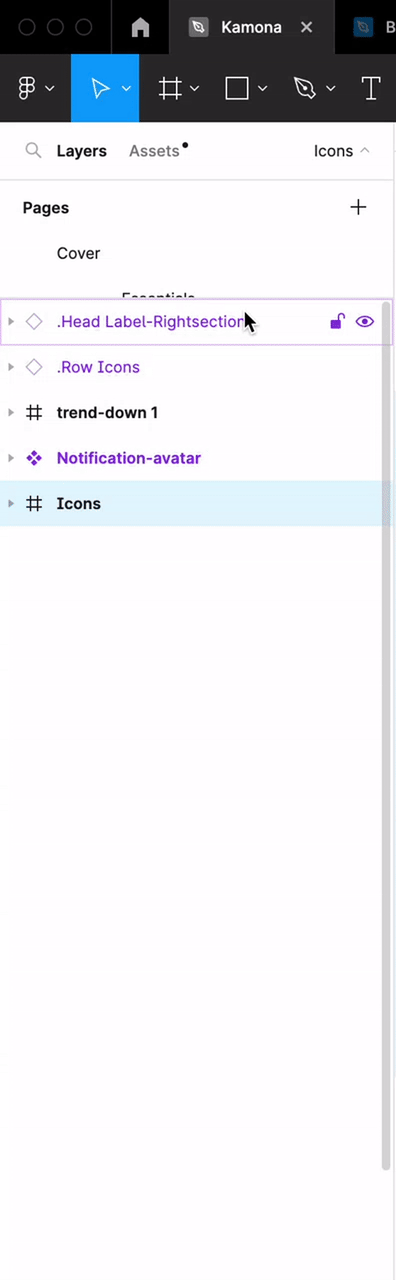Open the Figma main menu icon
The width and height of the screenshot is (396, 1280).
tap(27, 88)
